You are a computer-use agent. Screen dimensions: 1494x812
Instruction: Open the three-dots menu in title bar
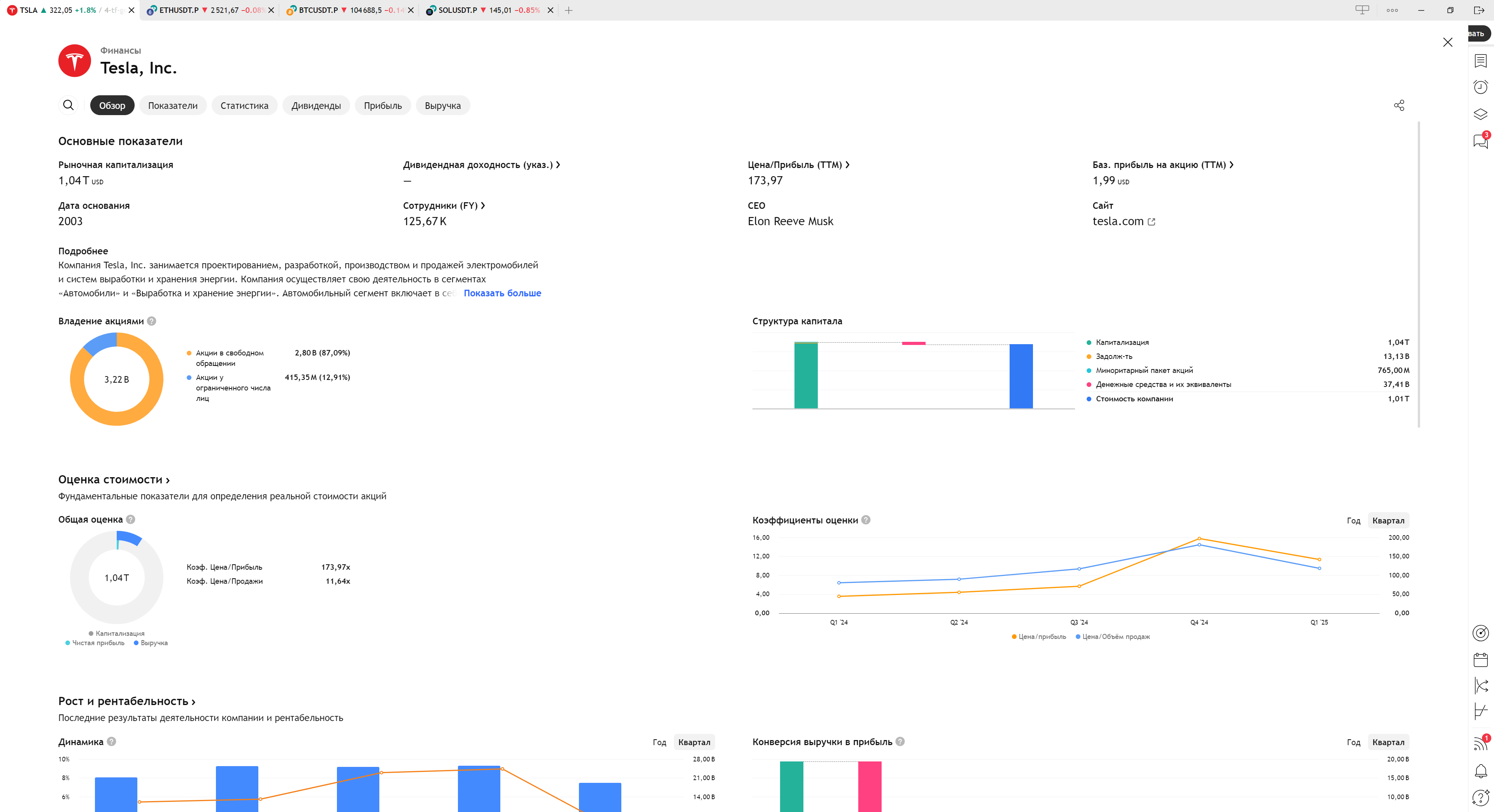click(x=1392, y=10)
